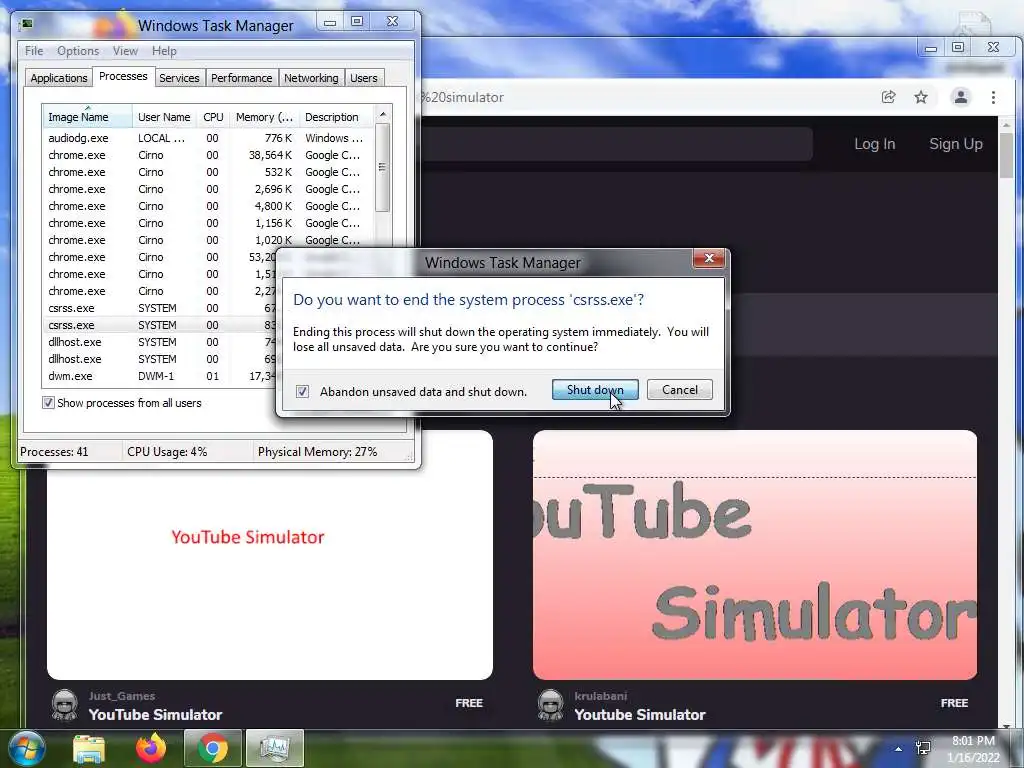The image size is (1024, 768).
Task: Select chrome.exe using 532 K memory
Action: point(208,172)
